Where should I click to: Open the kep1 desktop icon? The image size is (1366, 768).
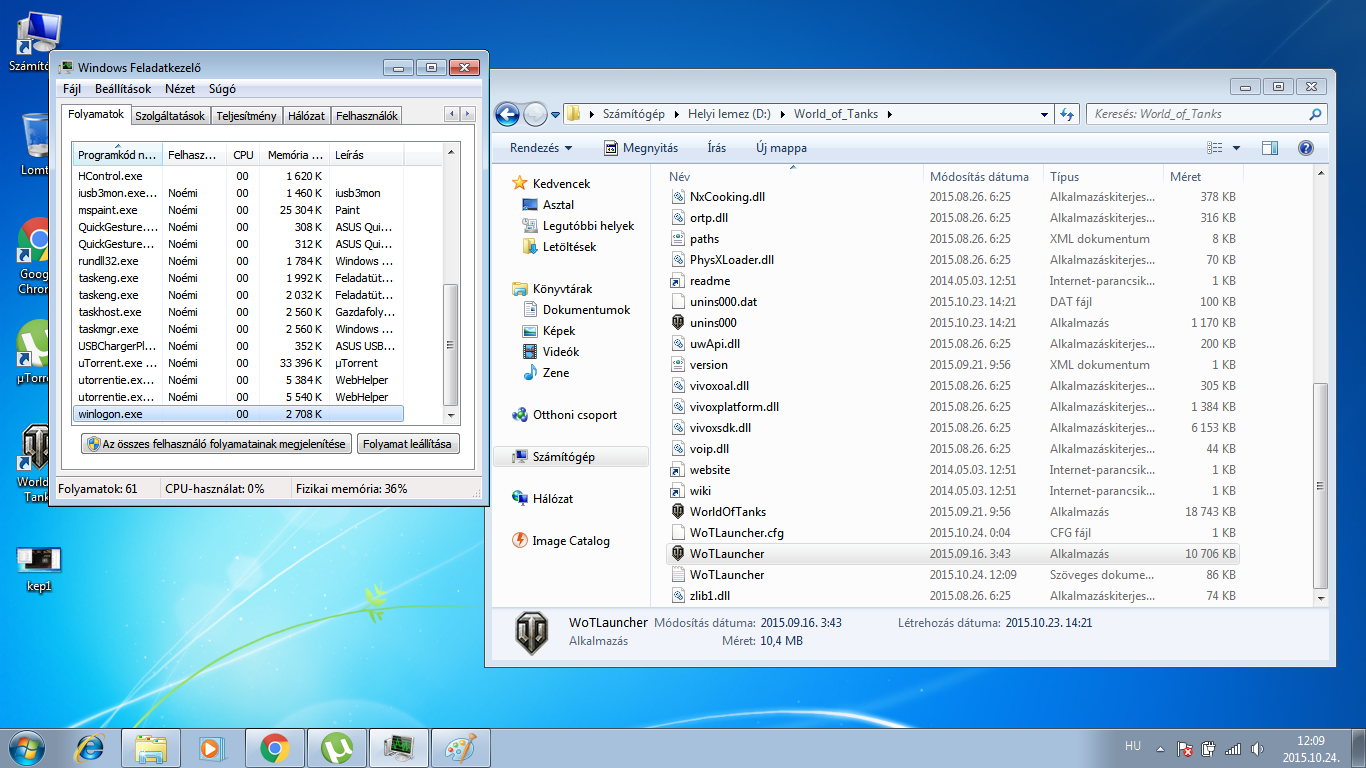click(39, 567)
